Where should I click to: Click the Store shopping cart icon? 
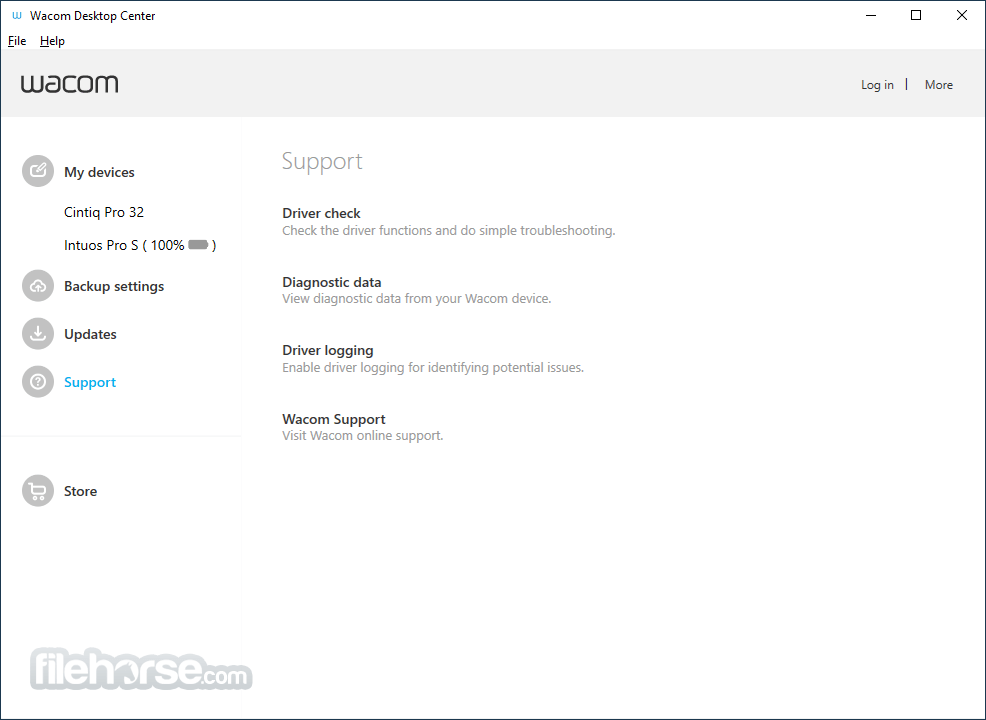click(x=38, y=490)
